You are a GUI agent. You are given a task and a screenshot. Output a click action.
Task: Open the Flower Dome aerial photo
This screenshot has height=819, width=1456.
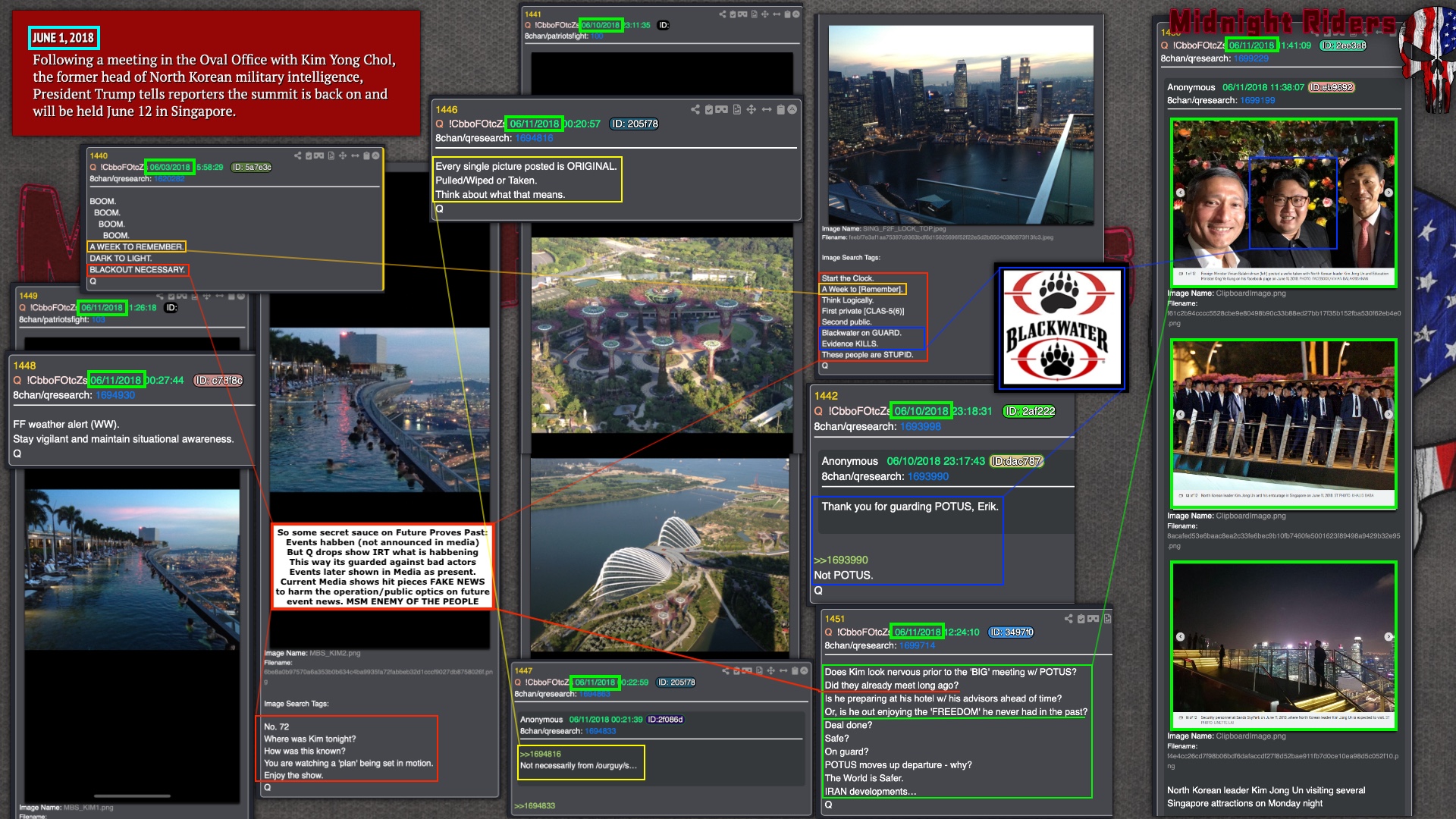tap(660, 555)
